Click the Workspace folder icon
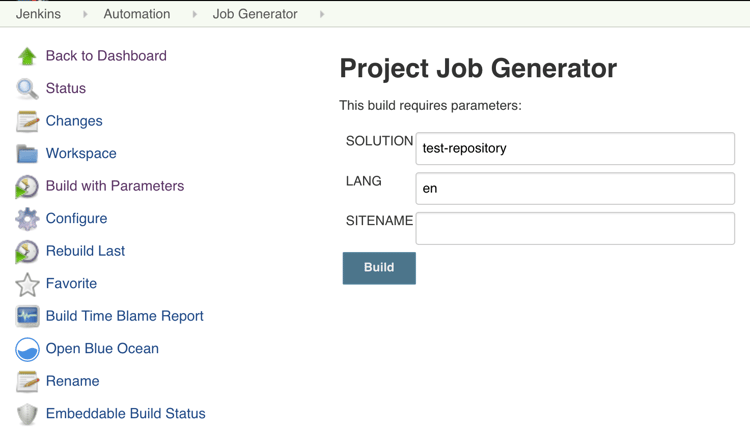750x435 pixels. tap(27, 154)
